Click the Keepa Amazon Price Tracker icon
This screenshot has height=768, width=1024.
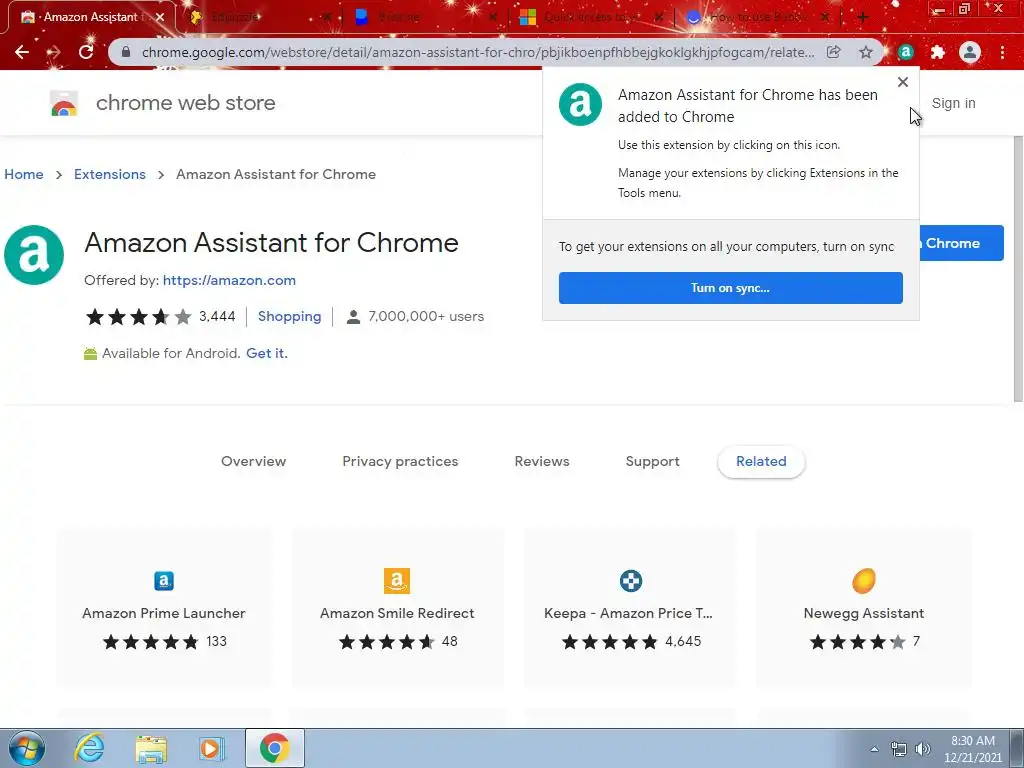[631, 580]
